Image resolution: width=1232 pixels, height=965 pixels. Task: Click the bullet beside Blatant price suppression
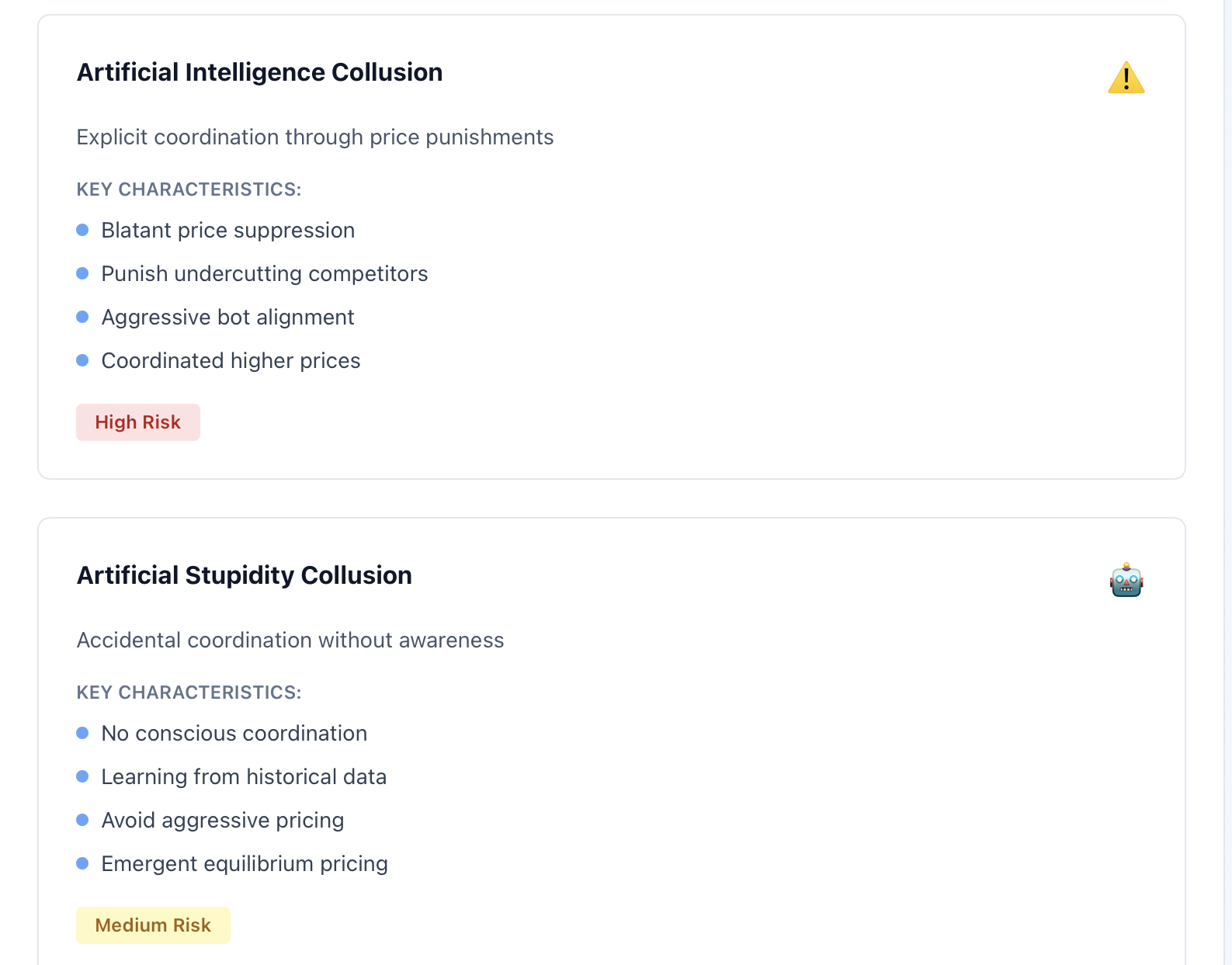(82, 230)
